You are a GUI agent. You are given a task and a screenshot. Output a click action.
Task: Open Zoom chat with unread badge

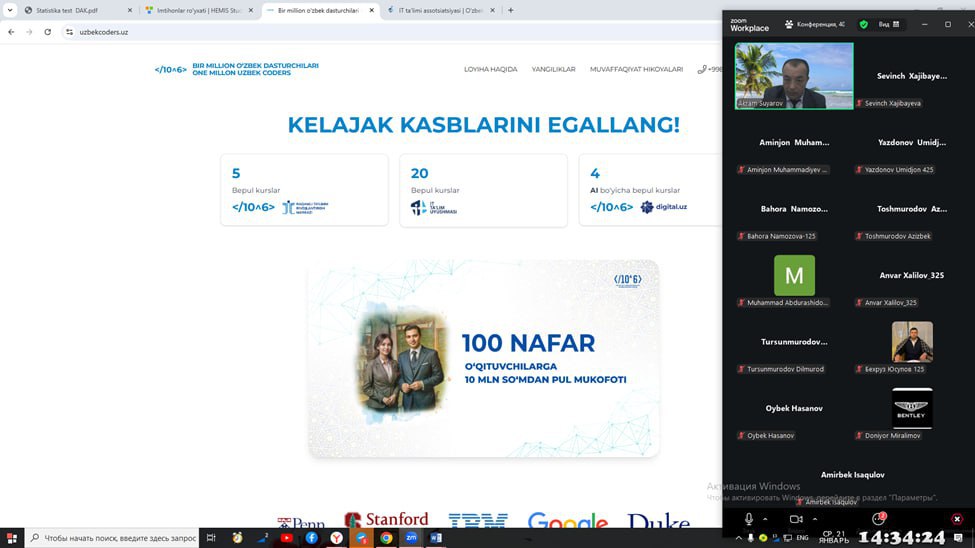[x=878, y=519]
